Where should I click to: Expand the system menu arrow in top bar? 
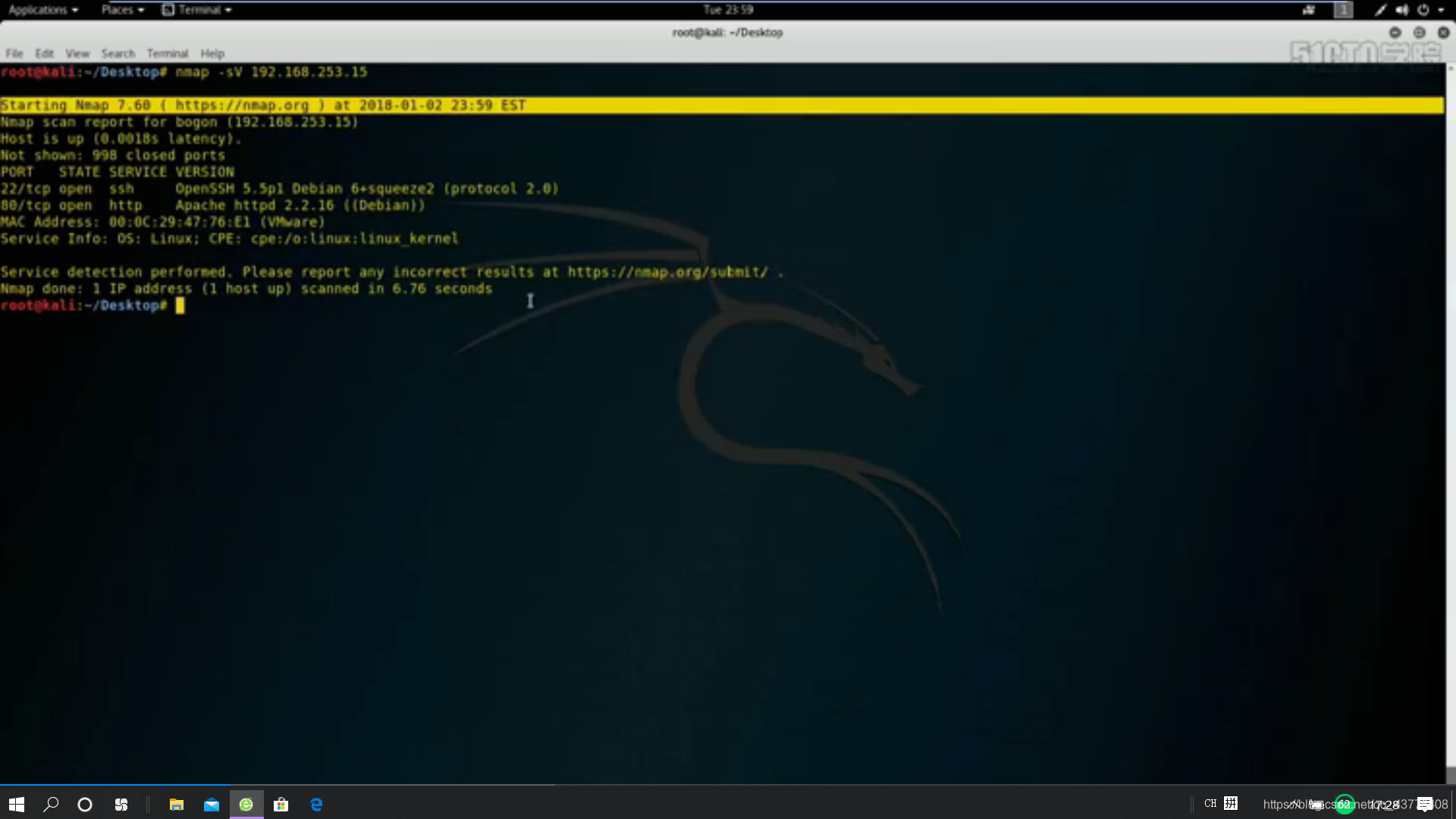pos(1441,10)
